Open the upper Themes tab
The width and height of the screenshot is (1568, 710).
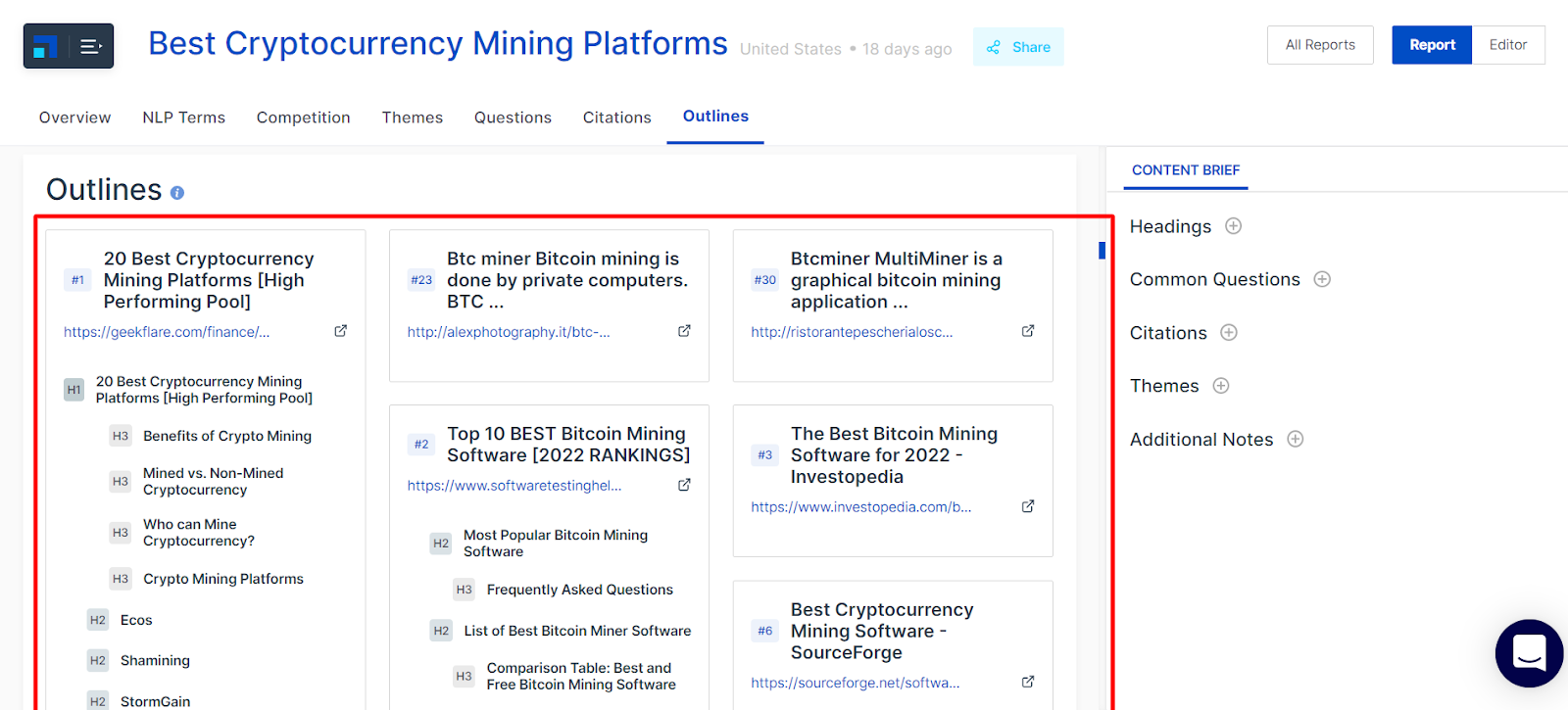click(412, 118)
